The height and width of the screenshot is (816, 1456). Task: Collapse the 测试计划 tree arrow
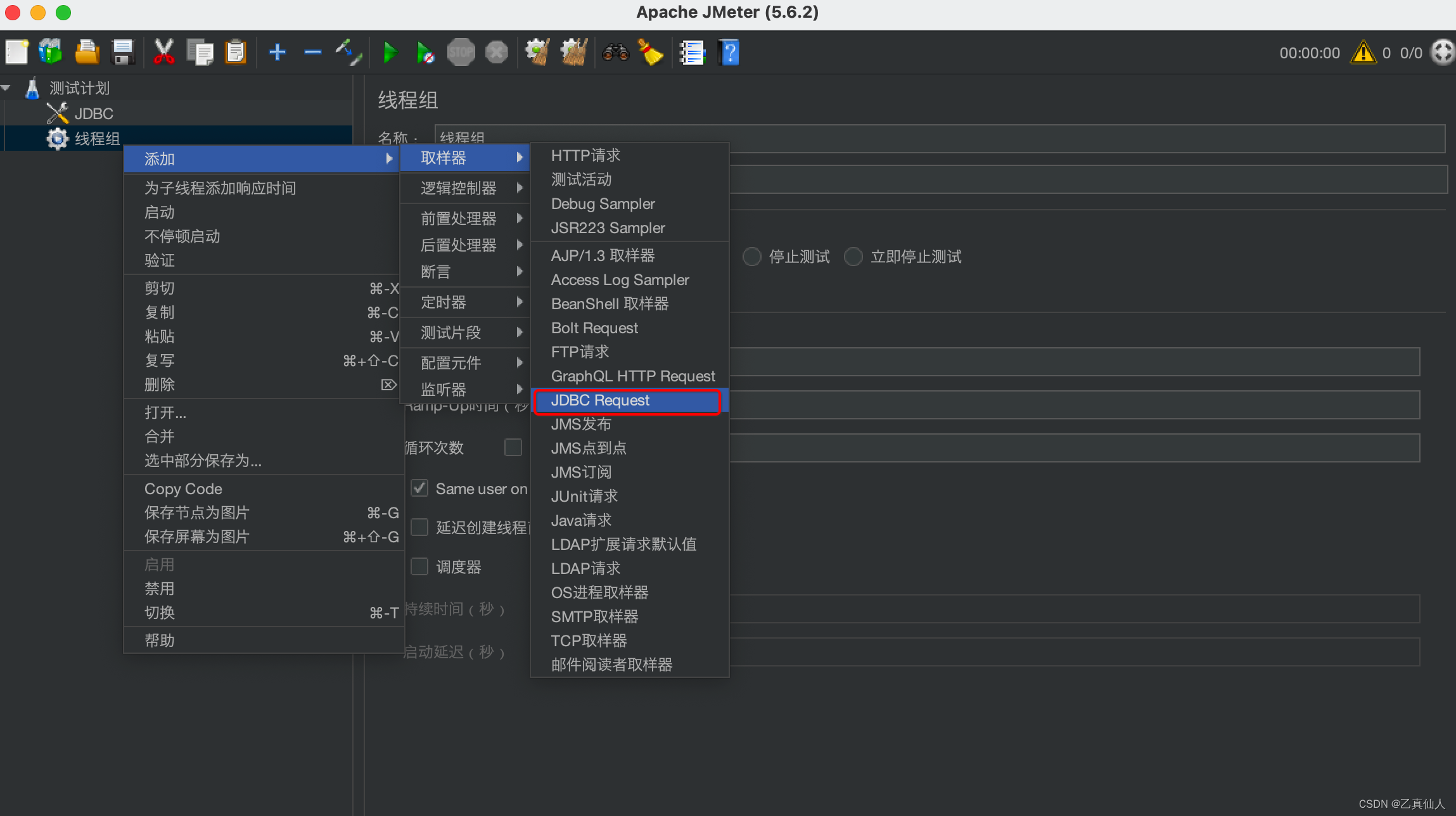pyautogui.click(x=6, y=88)
